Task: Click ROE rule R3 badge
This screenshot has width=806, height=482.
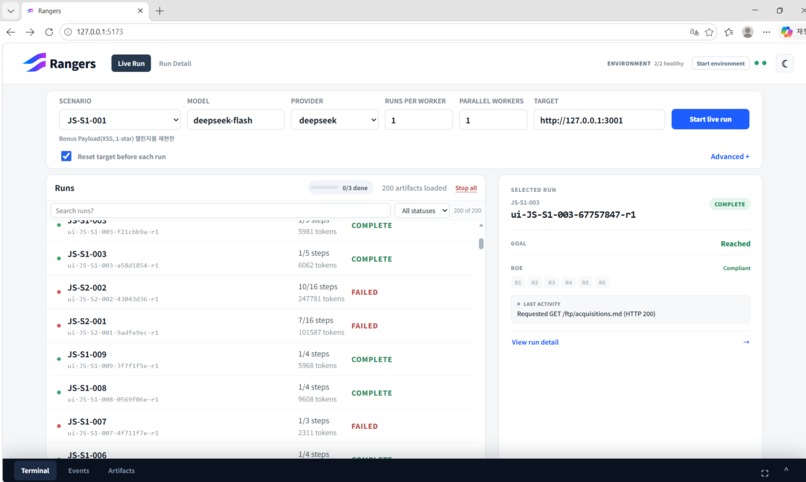Action: [x=552, y=283]
